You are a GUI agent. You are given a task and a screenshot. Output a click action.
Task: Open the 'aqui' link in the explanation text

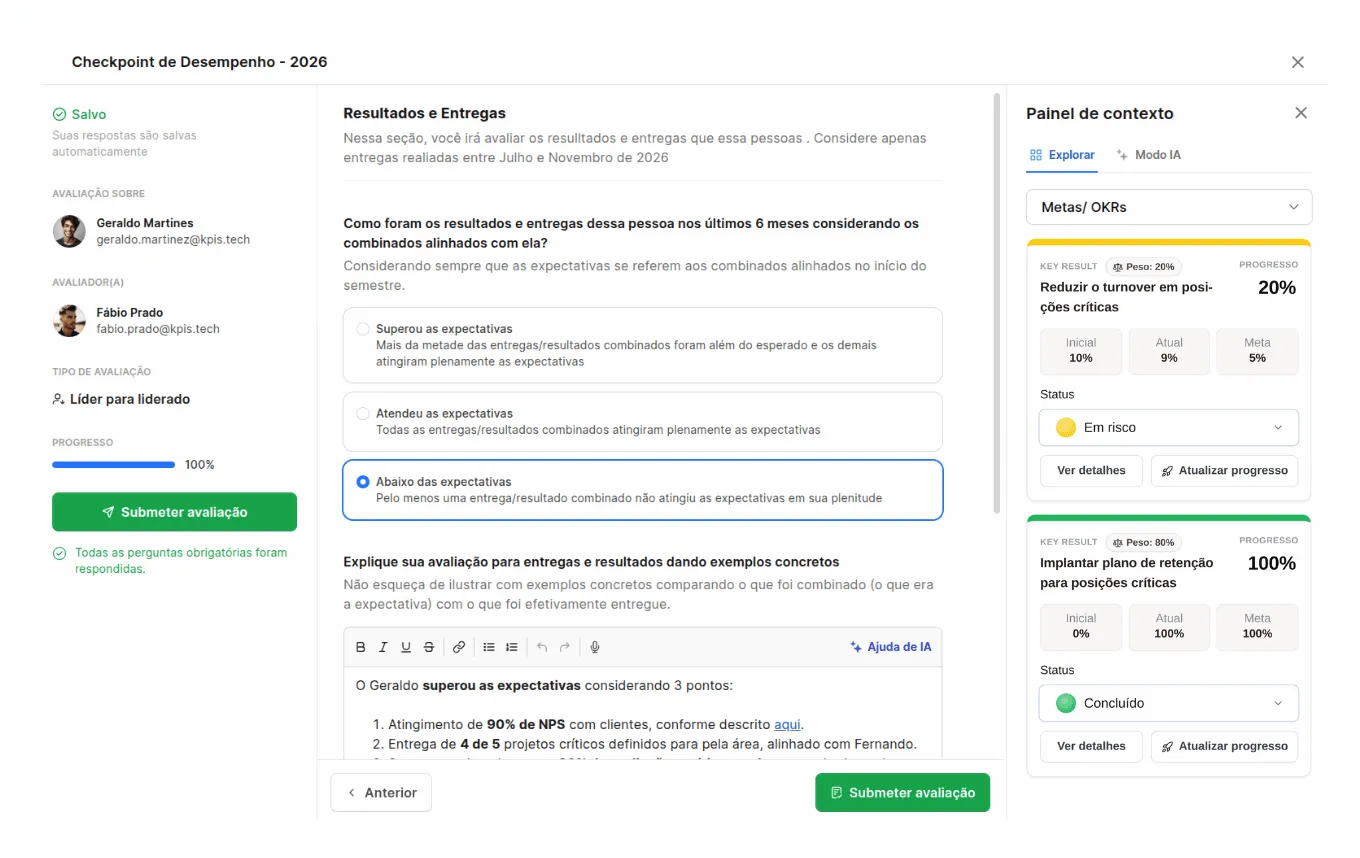(788, 725)
